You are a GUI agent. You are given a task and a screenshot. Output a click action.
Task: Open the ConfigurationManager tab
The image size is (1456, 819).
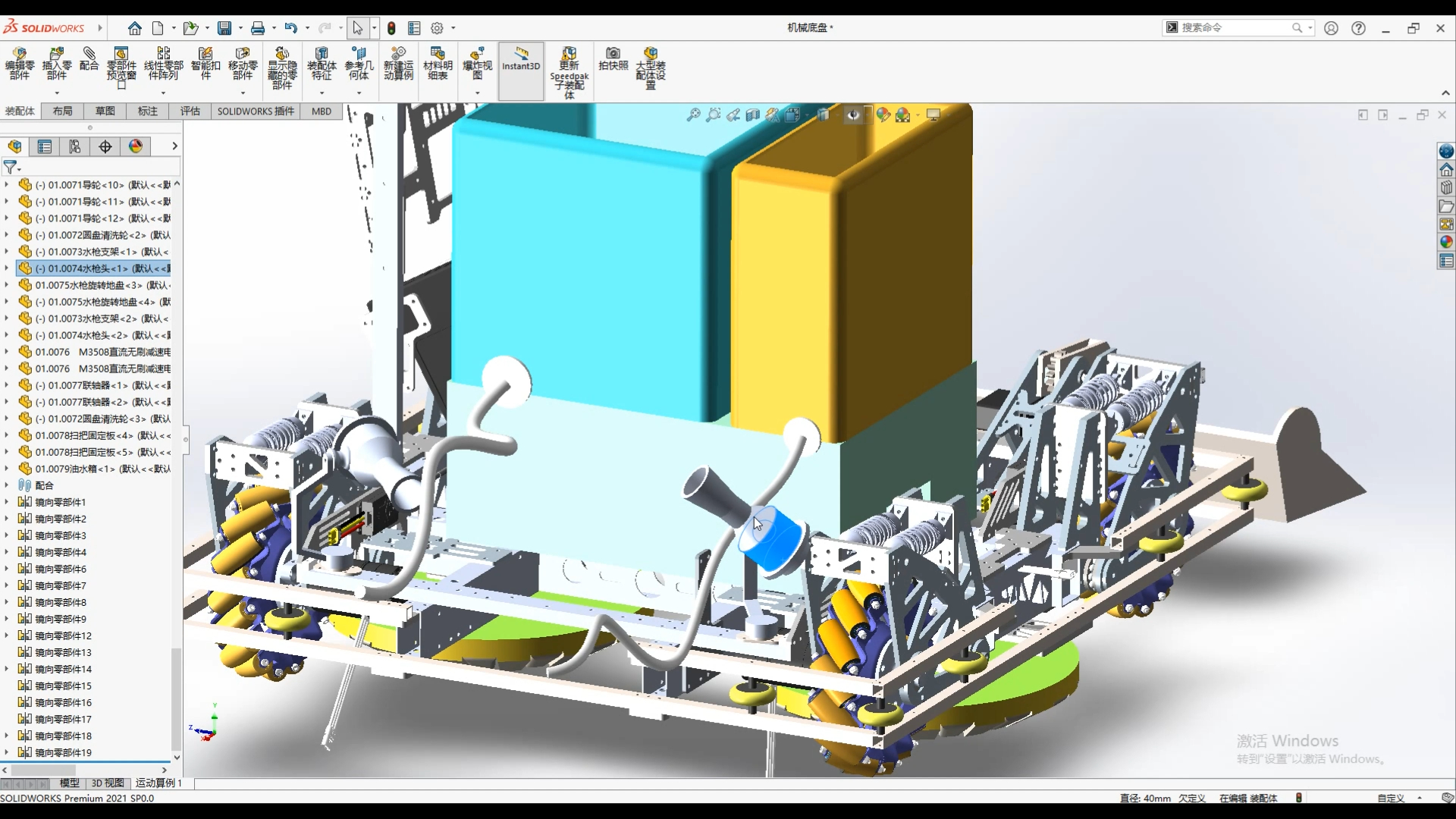[x=75, y=146]
